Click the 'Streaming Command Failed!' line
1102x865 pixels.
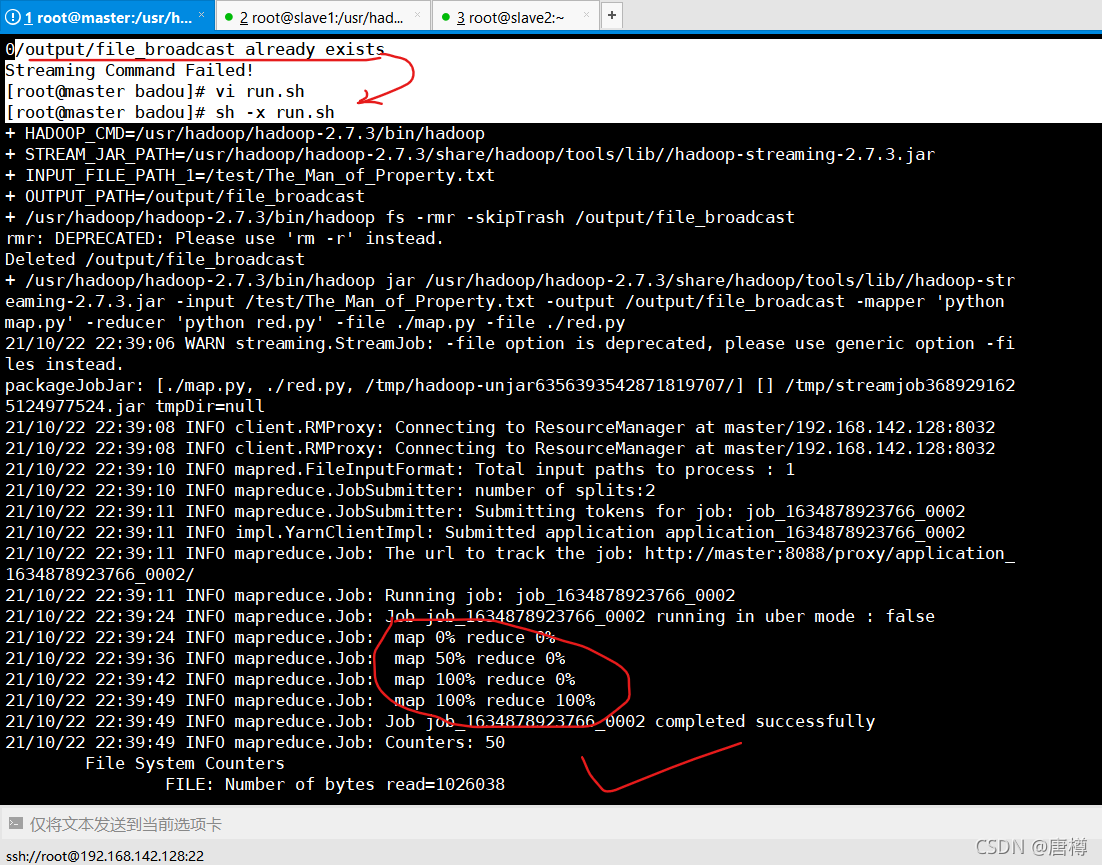click(x=129, y=70)
